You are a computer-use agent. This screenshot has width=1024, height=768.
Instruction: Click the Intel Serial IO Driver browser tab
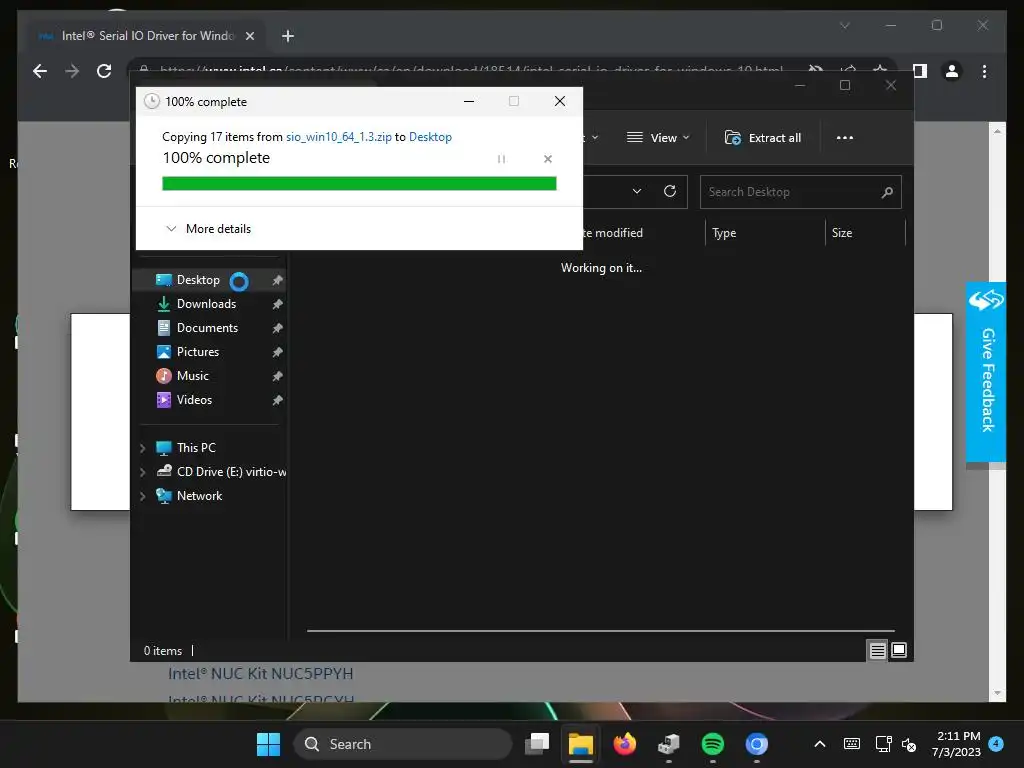coord(148,36)
